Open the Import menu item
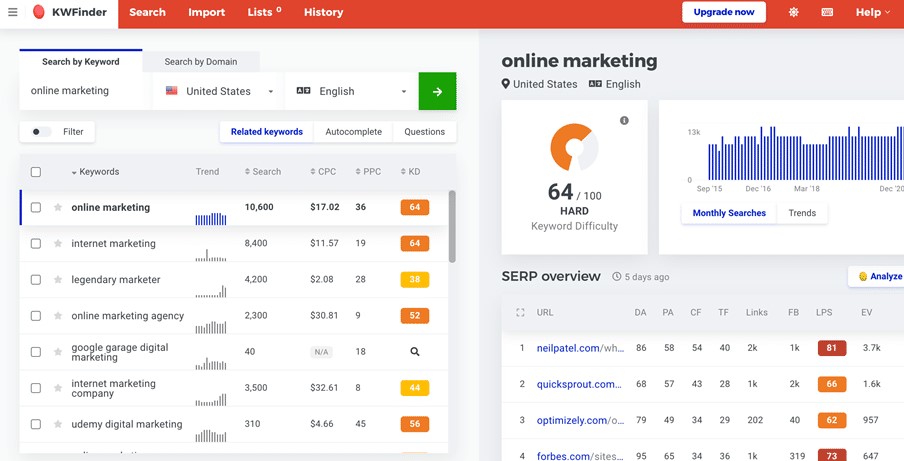Viewport: 904px width, 461px height. click(206, 12)
